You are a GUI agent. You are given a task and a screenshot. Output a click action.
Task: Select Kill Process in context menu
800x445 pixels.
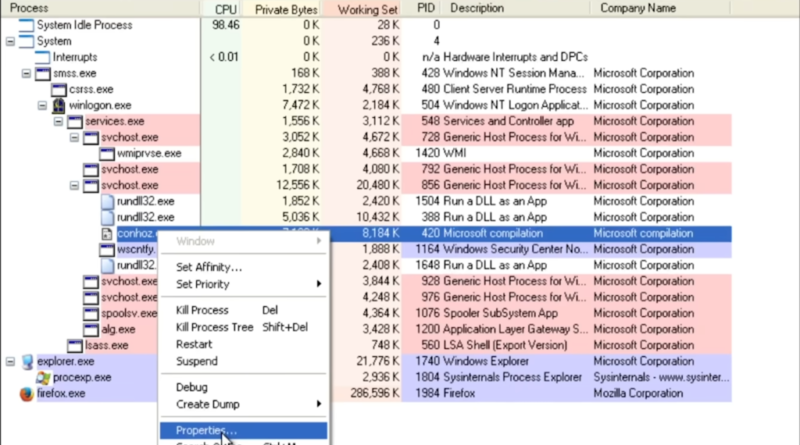(x=243, y=310)
